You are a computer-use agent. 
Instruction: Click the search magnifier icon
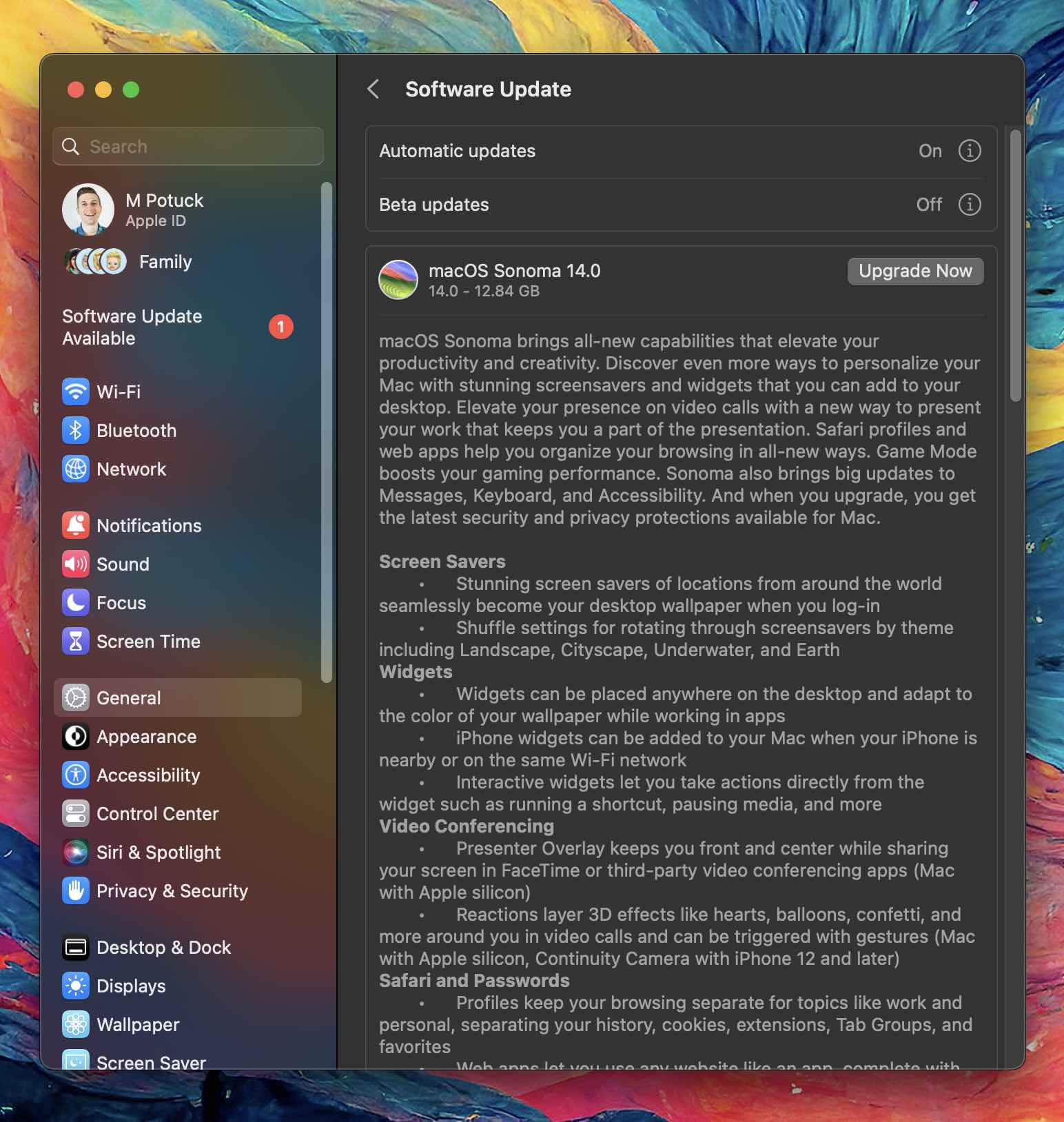tap(70, 146)
